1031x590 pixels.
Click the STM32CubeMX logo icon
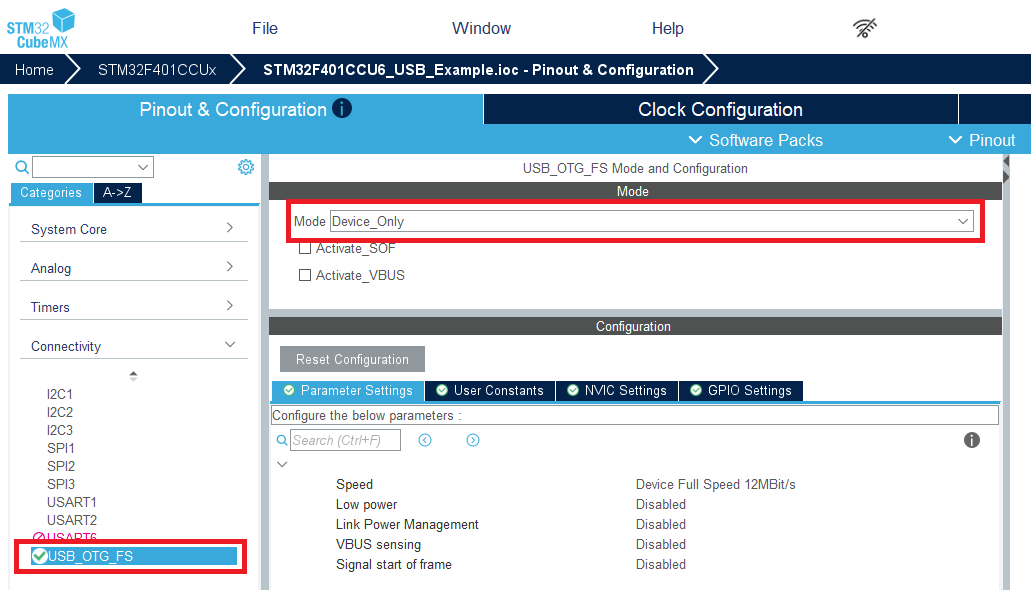41,28
